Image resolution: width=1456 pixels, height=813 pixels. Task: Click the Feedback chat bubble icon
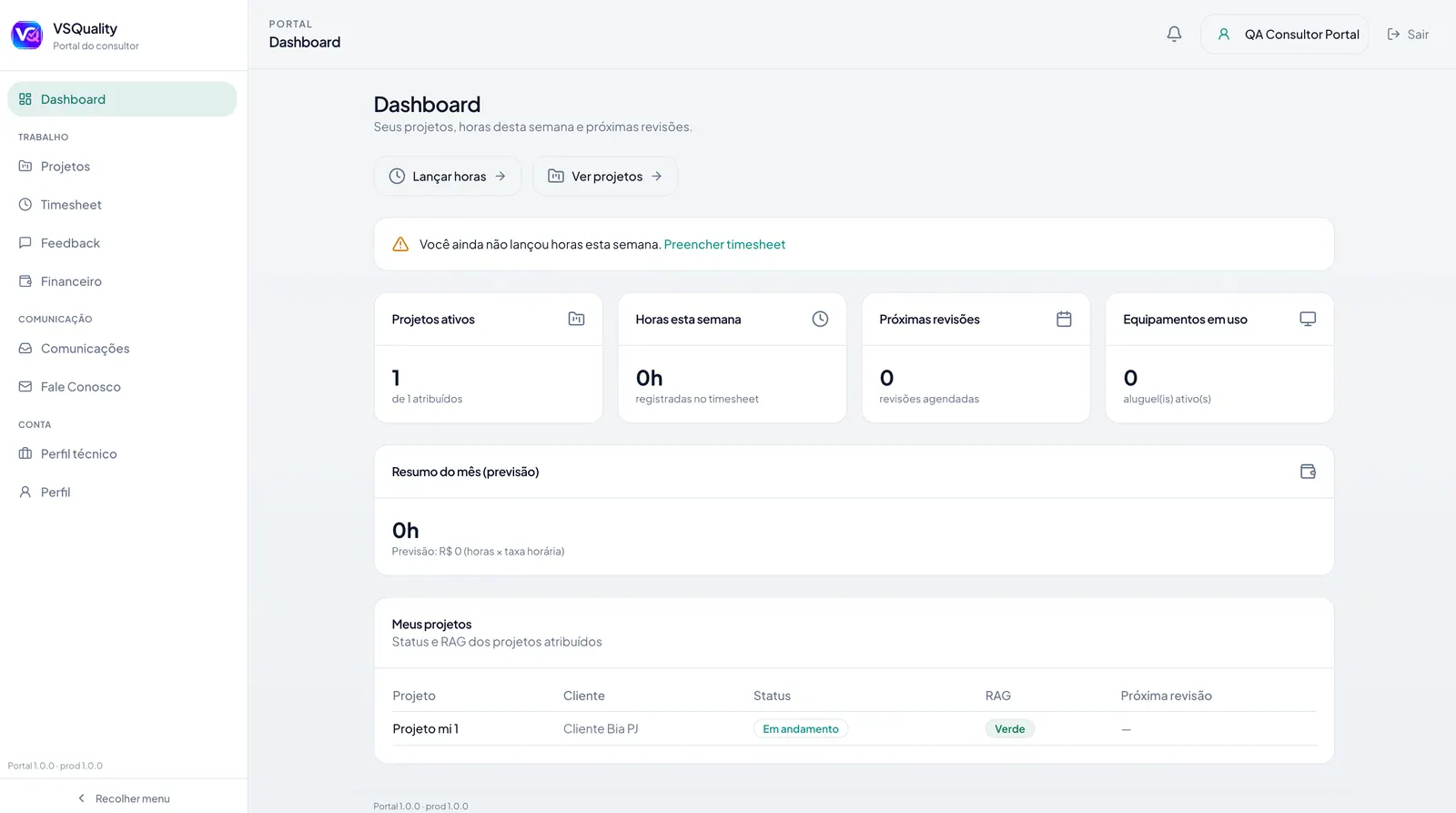coord(25,243)
